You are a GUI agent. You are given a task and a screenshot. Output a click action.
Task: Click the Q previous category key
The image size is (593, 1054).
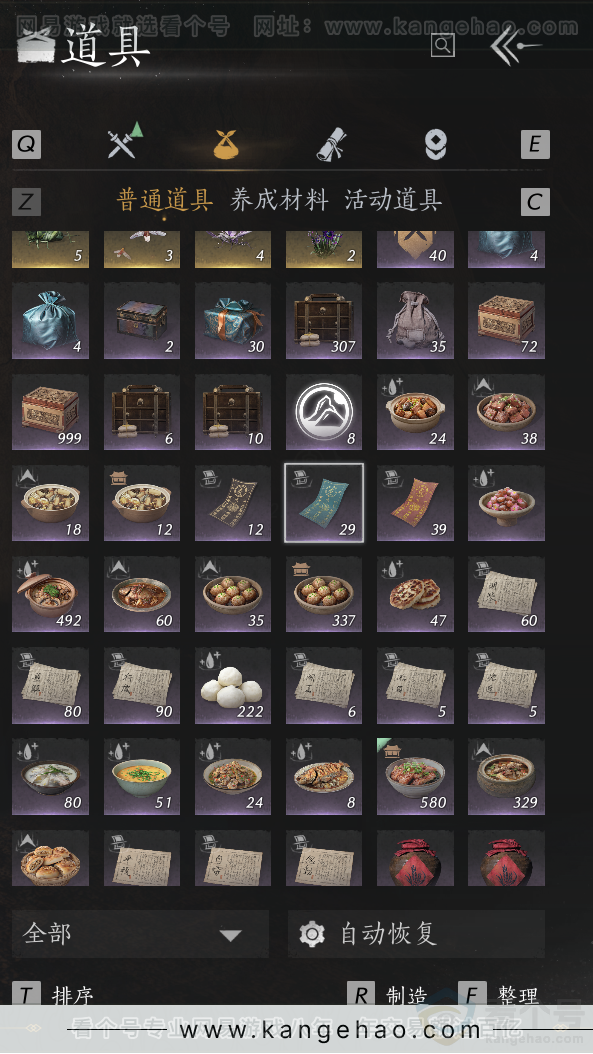pos(26,145)
